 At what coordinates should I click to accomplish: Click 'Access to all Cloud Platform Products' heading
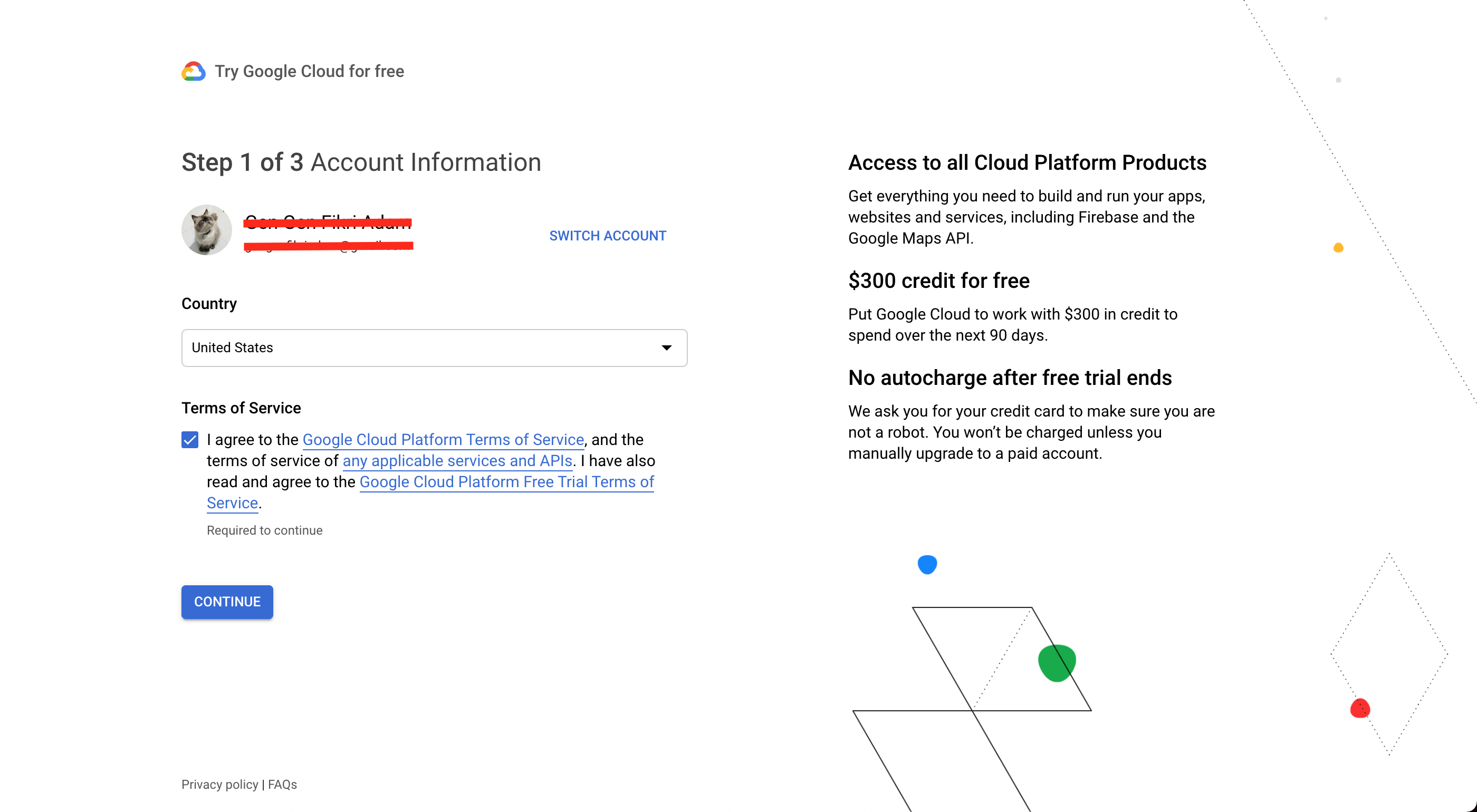tap(1027, 163)
